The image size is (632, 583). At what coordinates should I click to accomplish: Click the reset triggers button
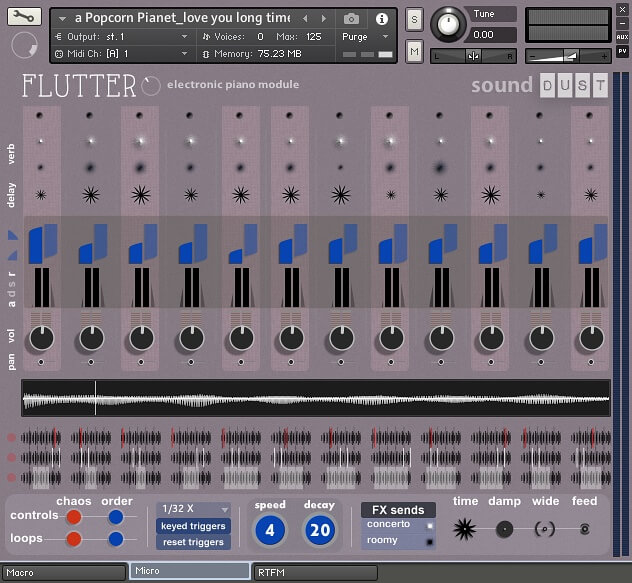point(193,542)
